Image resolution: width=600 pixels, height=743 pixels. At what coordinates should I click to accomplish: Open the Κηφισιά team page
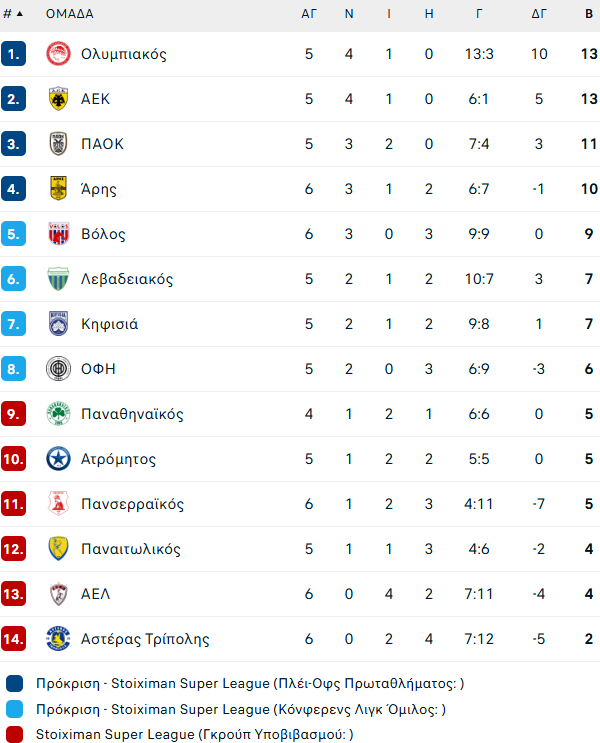pyautogui.click(x=109, y=324)
